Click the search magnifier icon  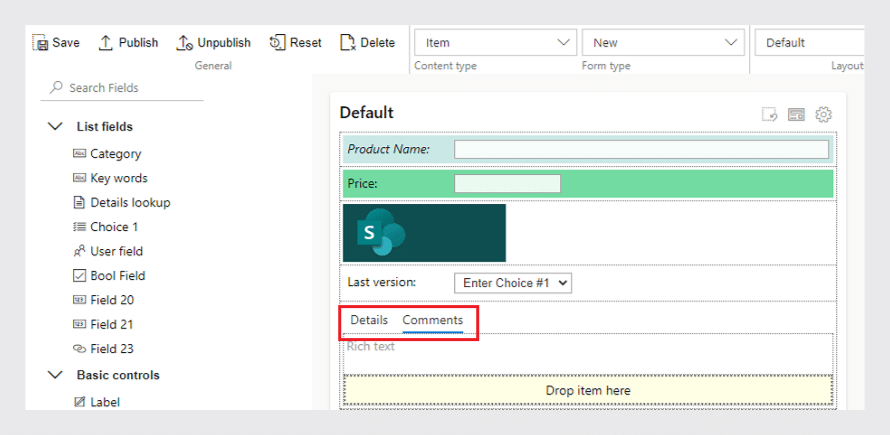point(56,88)
